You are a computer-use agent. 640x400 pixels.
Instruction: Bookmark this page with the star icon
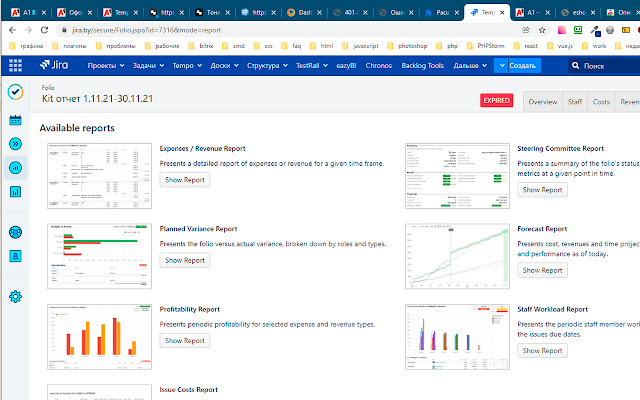542,30
